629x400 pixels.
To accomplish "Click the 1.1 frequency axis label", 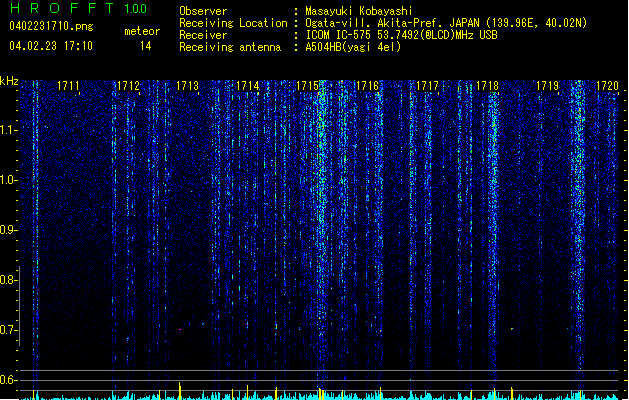I will pos(8,130).
